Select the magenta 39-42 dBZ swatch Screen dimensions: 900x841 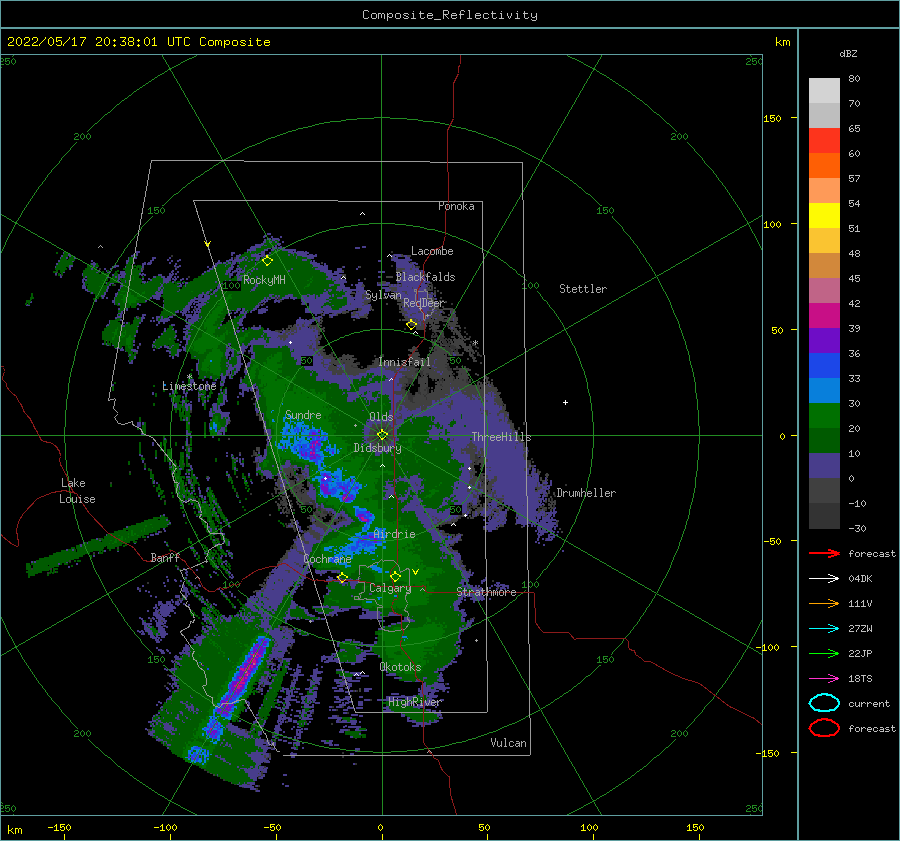pos(824,315)
